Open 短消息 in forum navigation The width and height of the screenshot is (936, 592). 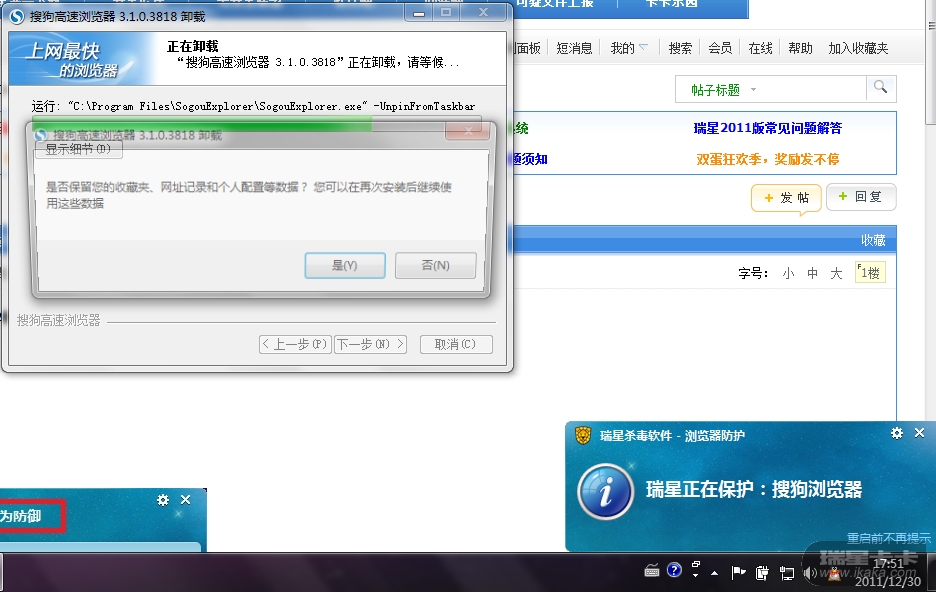pos(574,48)
